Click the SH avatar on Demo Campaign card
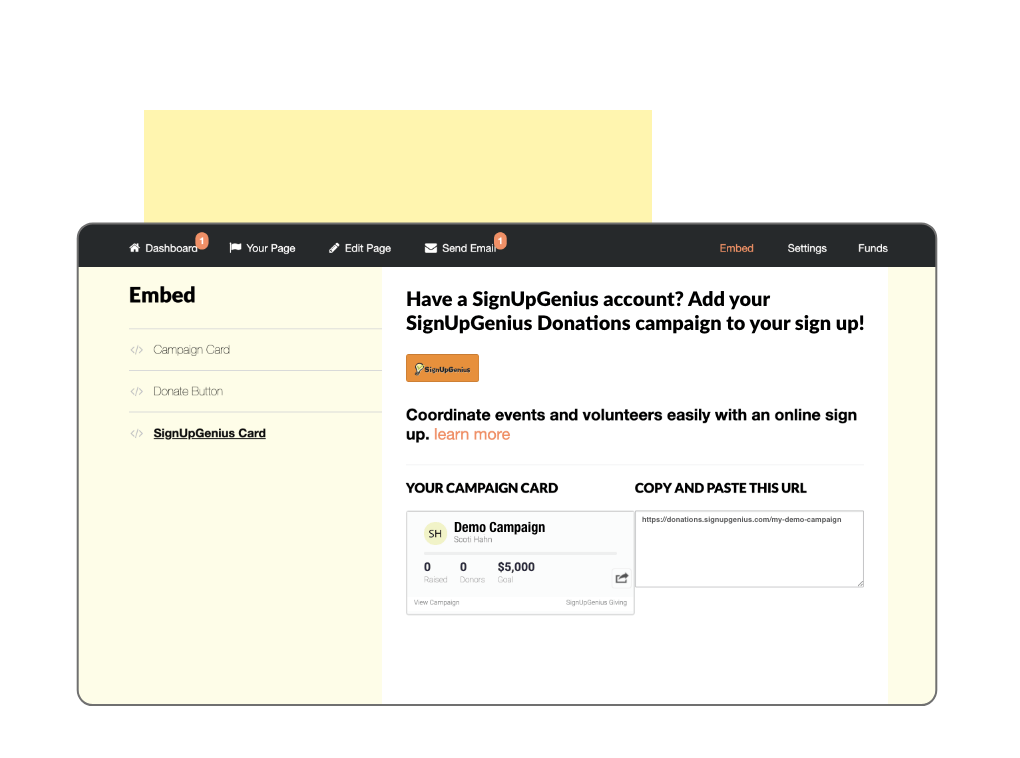Screen dimensions: 1020x758 (x=435, y=534)
